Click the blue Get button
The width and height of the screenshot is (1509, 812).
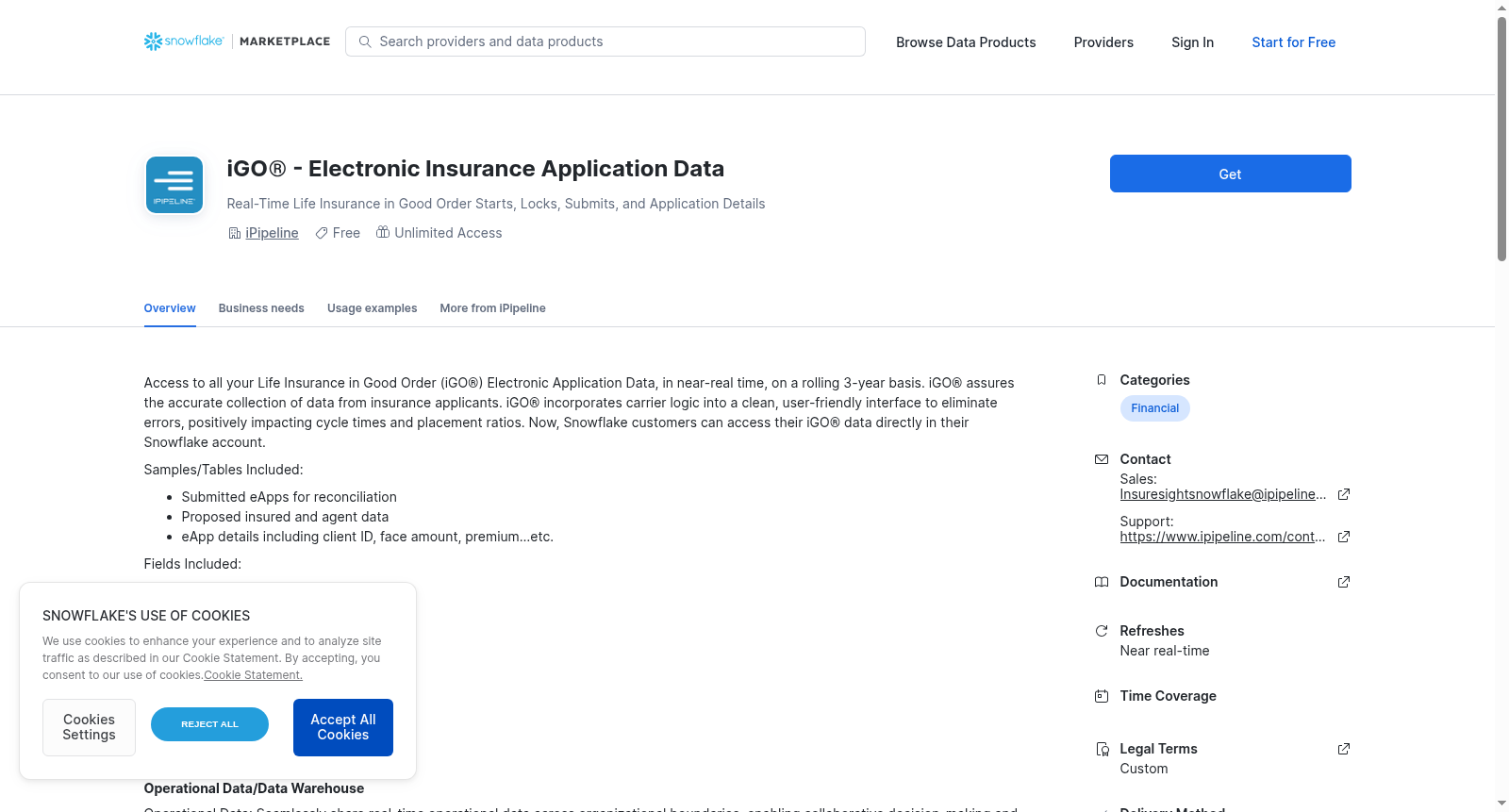point(1230,174)
